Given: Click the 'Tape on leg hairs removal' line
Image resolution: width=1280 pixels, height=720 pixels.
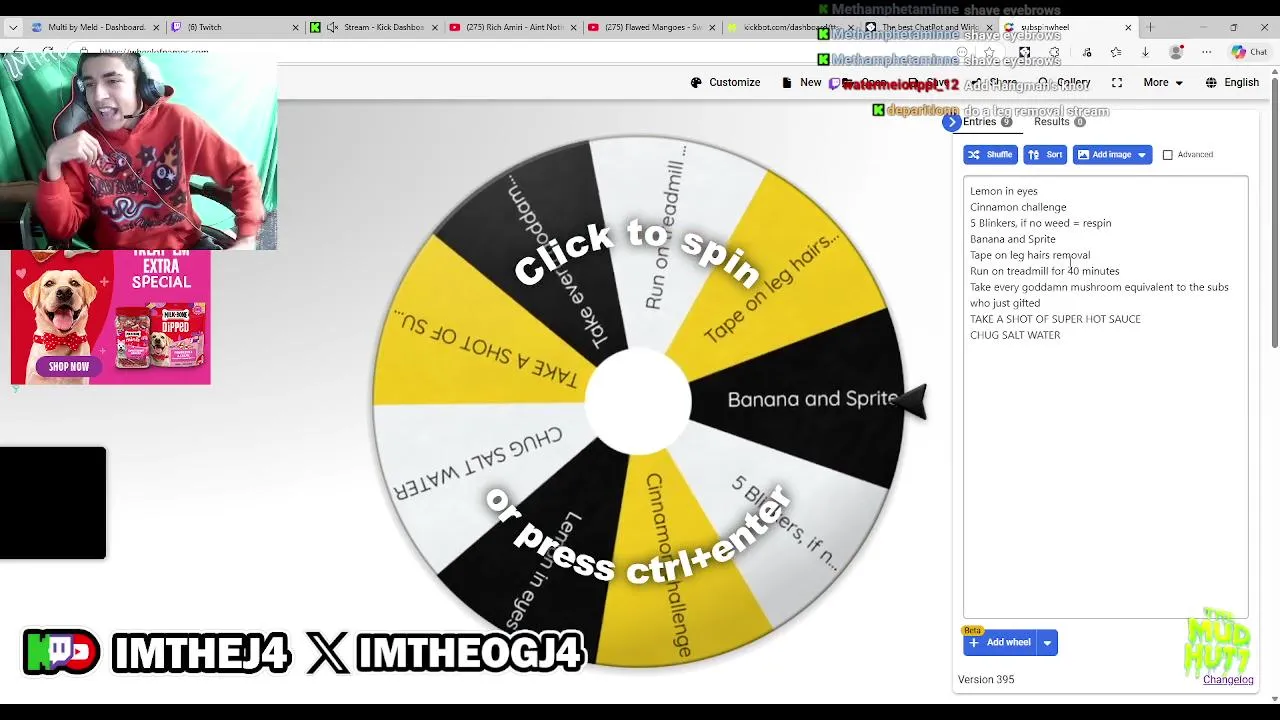Looking at the screenshot, I should pyautogui.click(x=1030, y=255).
